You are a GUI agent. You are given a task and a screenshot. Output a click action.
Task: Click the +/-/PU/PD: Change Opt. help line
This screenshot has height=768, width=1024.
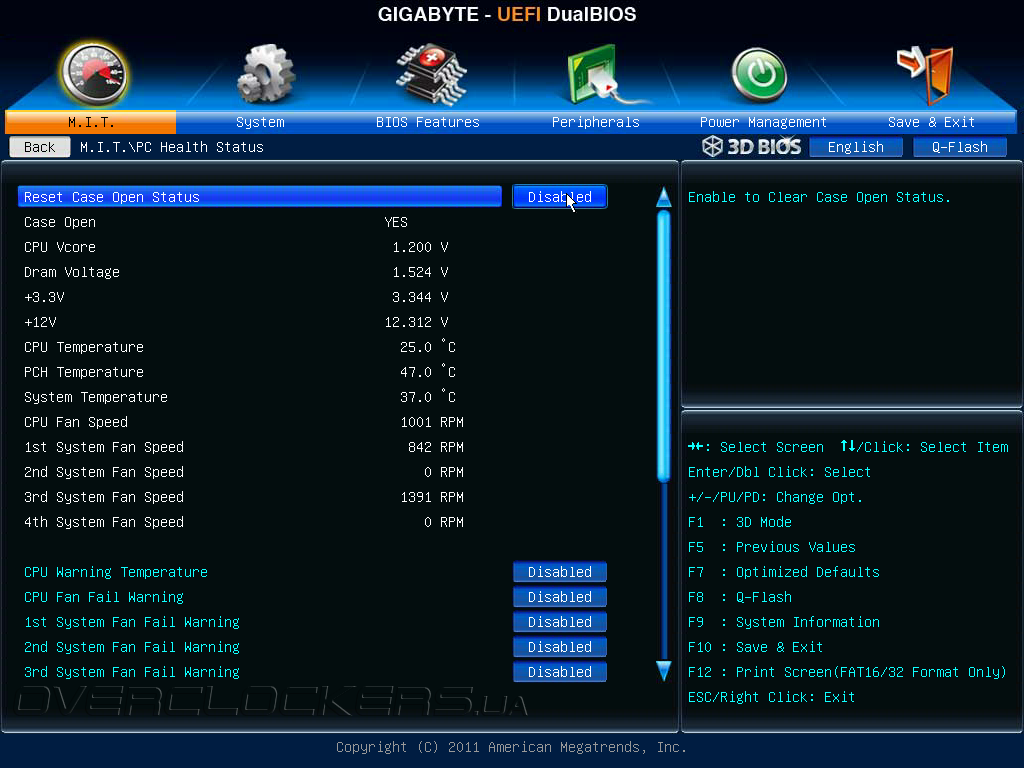pyautogui.click(x=775, y=497)
